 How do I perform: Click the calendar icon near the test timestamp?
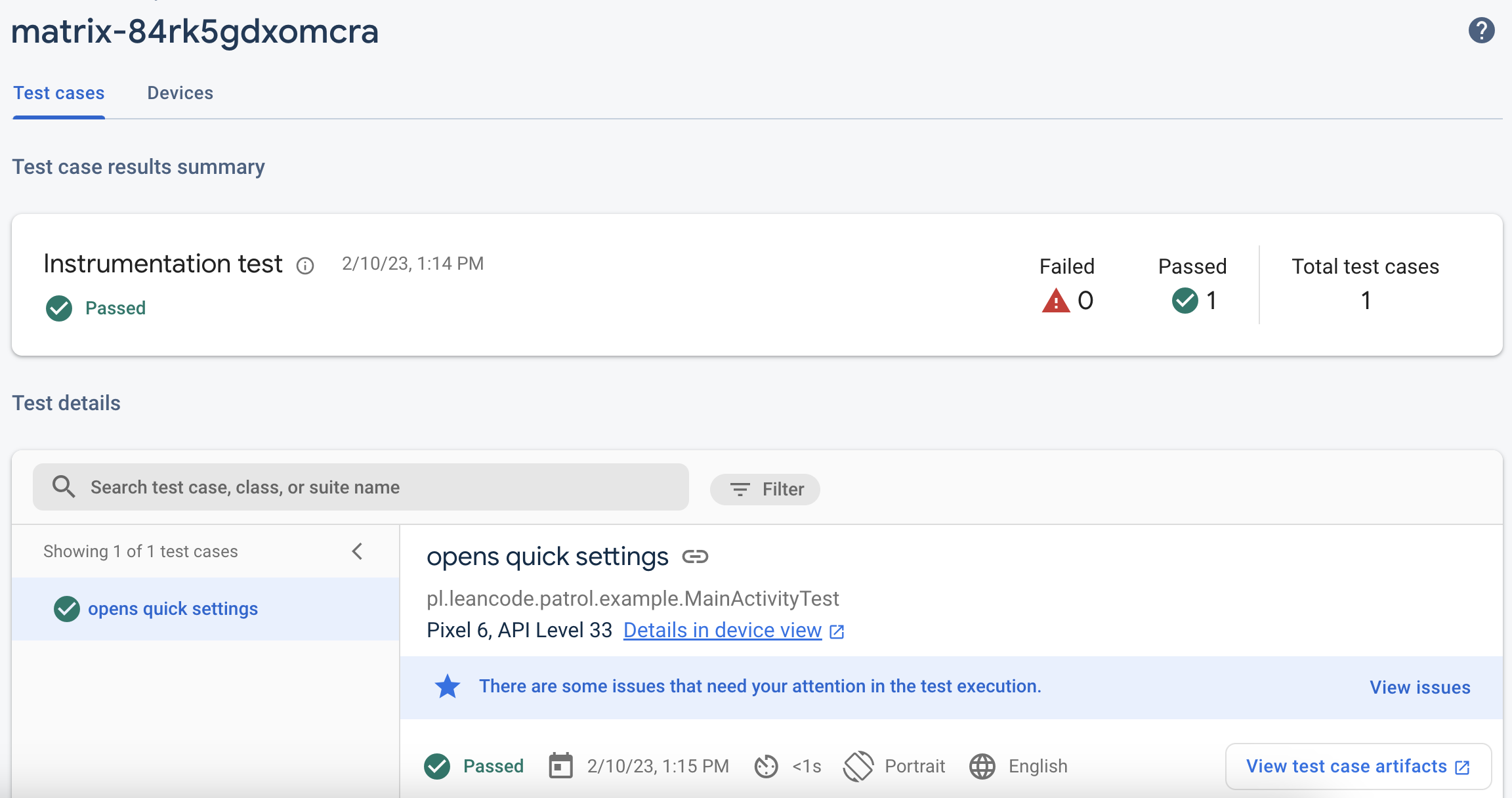click(560, 766)
